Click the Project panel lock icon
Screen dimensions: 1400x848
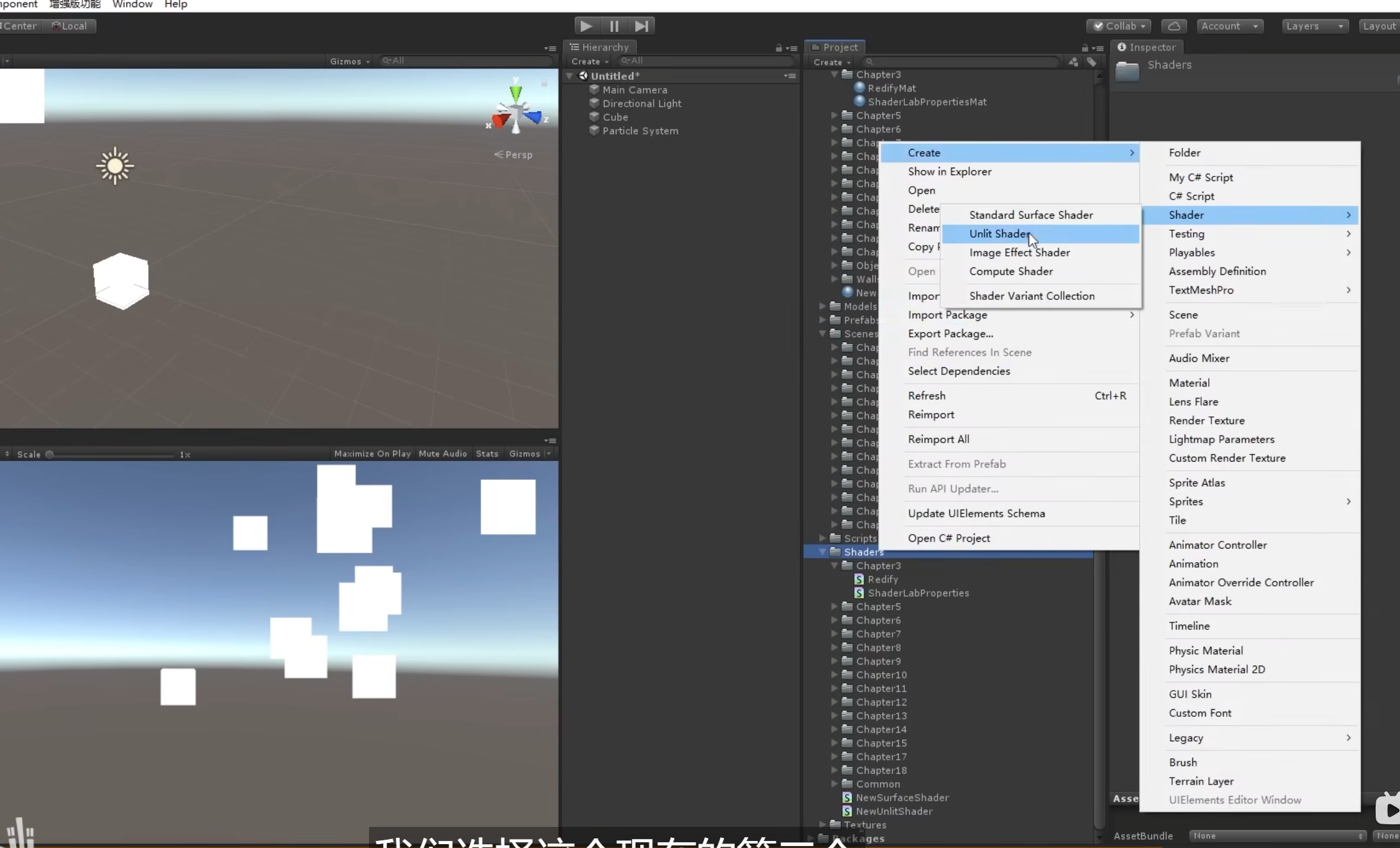click(1085, 48)
